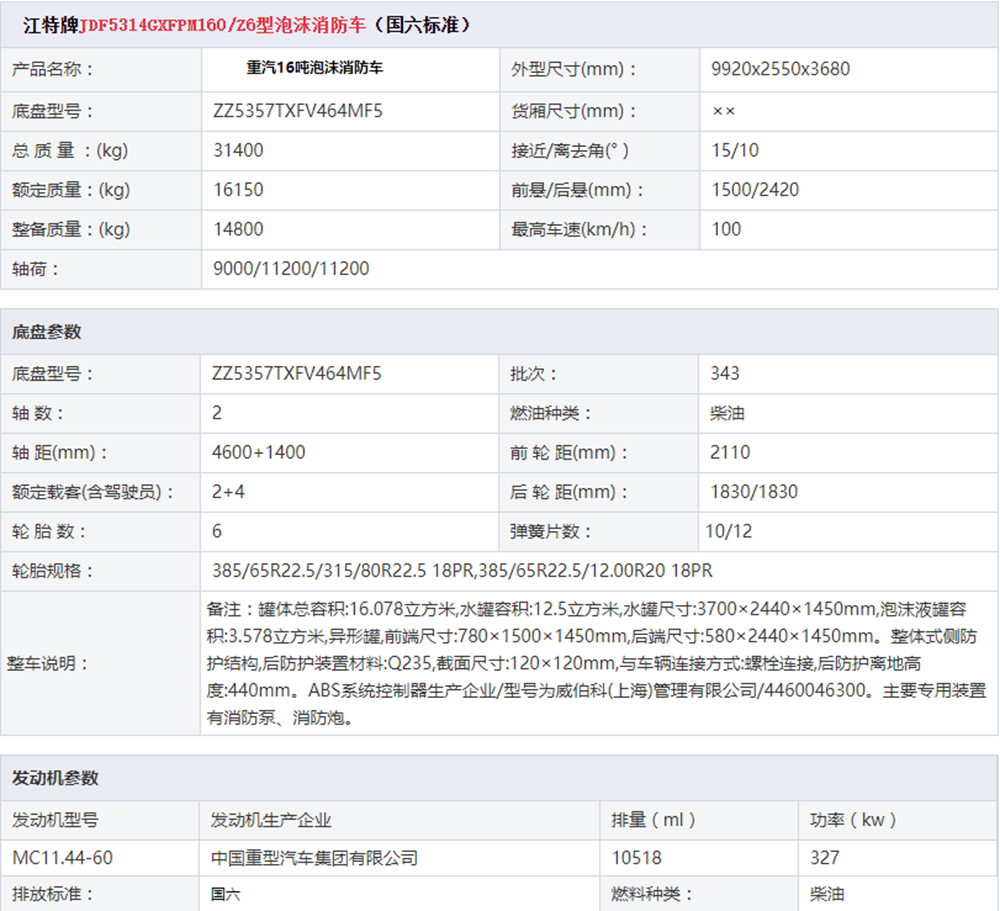
Task: Click total mass value 31400
Action: coord(238,151)
